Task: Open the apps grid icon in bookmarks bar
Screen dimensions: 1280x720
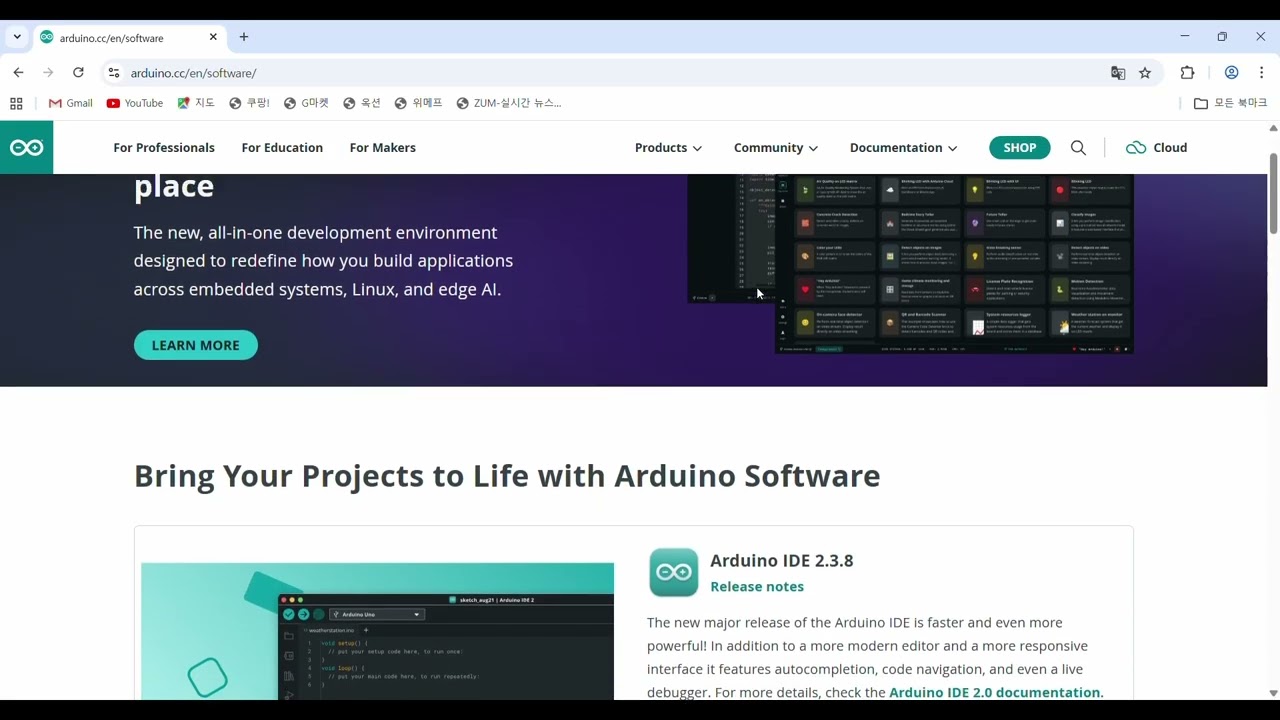Action: (16, 103)
